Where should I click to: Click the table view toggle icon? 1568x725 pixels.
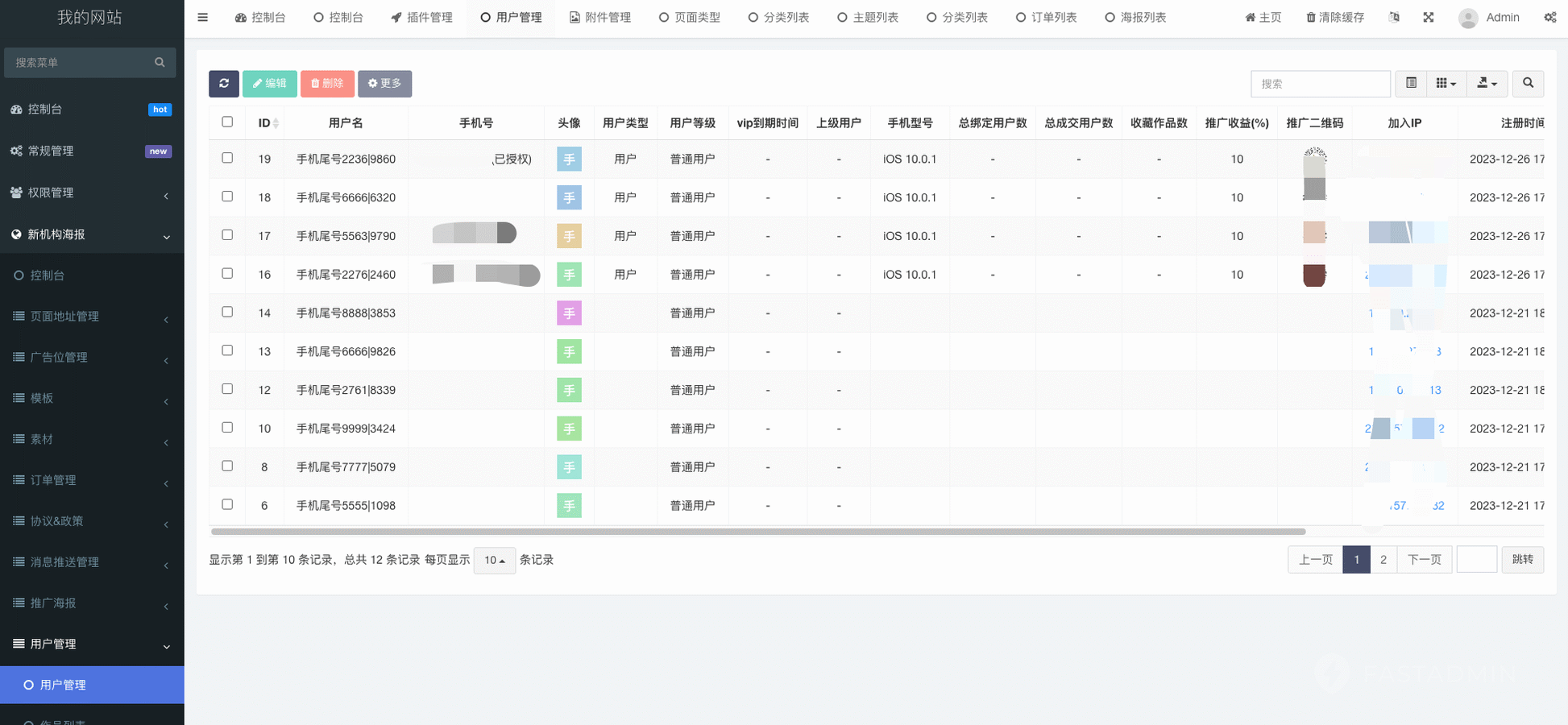coord(1411,83)
